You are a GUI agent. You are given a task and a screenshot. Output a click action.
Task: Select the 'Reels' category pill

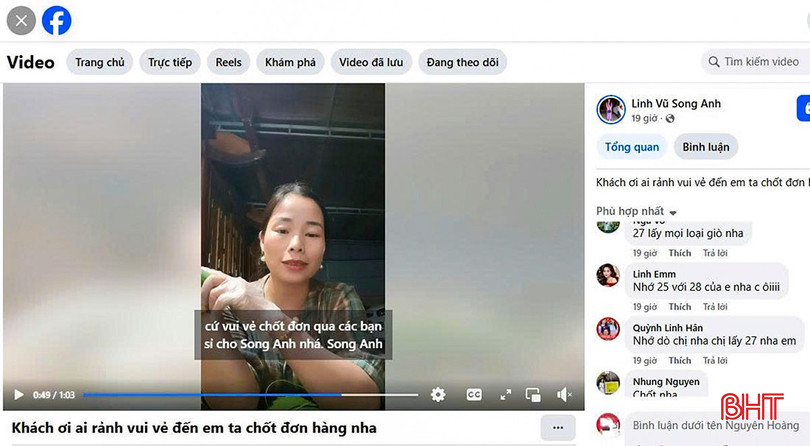pyautogui.click(x=229, y=62)
